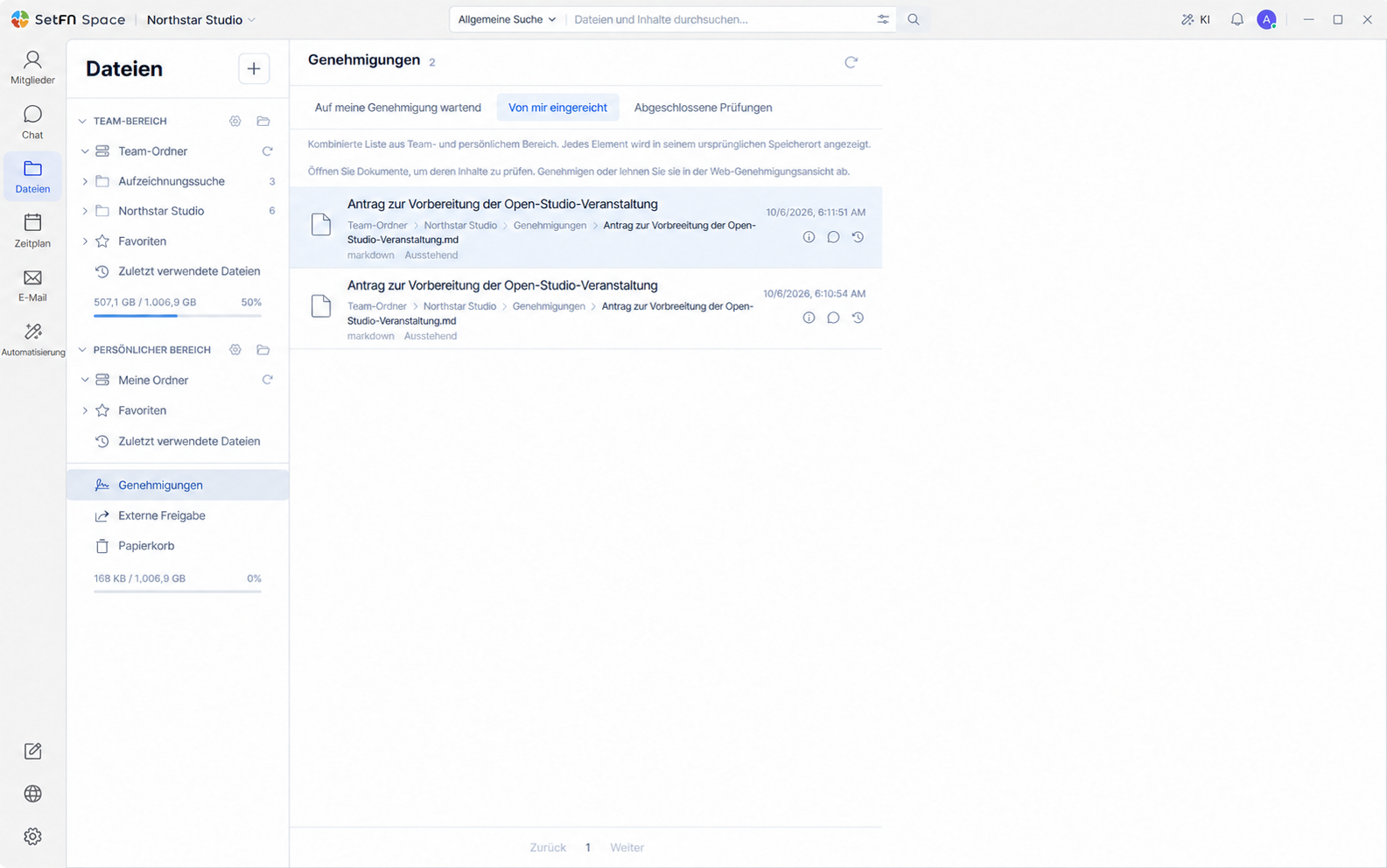Screen dimensions: 1387x868
Task: Open the Chat section
Action: point(32,122)
